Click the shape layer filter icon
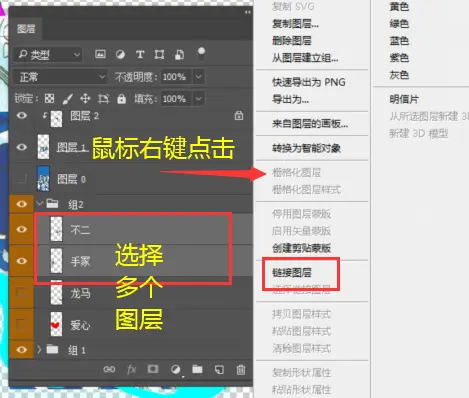The height and width of the screenshot is (398, 469). click(x=159, y=55)
